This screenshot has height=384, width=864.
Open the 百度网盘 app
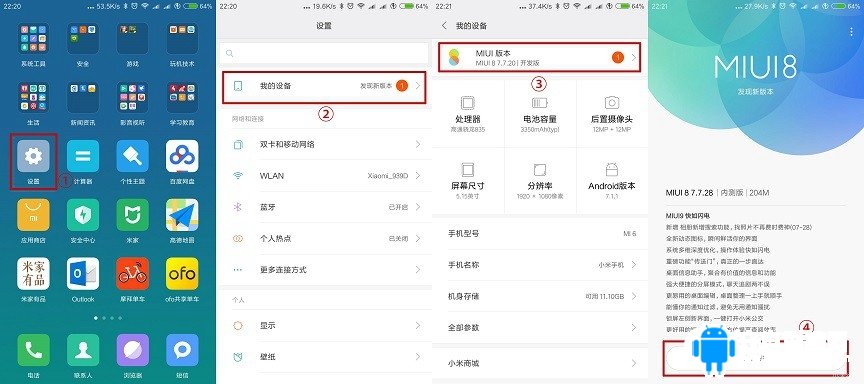click(x=182, y=156)
